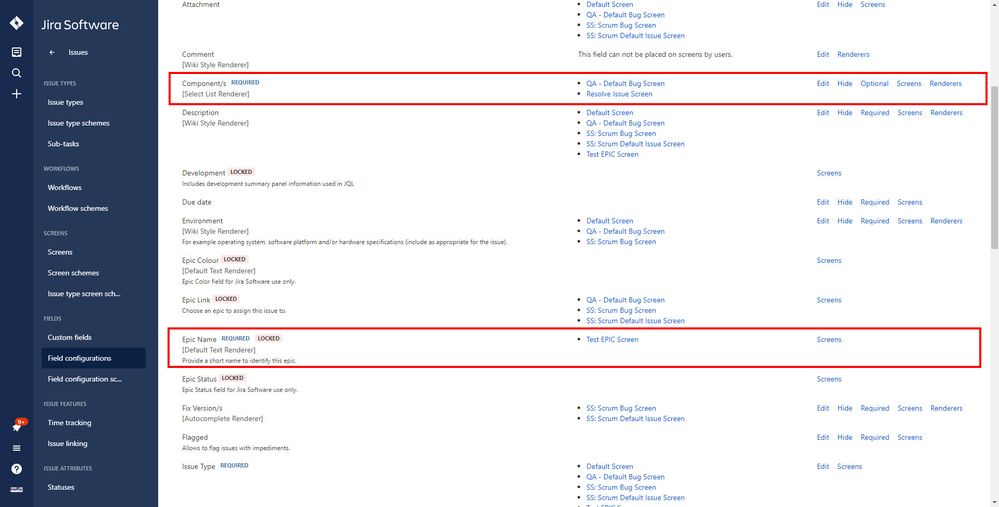Select Sub-tasks sidebar item
Viewport: 999px width, 507px height.
coord(63,144)
